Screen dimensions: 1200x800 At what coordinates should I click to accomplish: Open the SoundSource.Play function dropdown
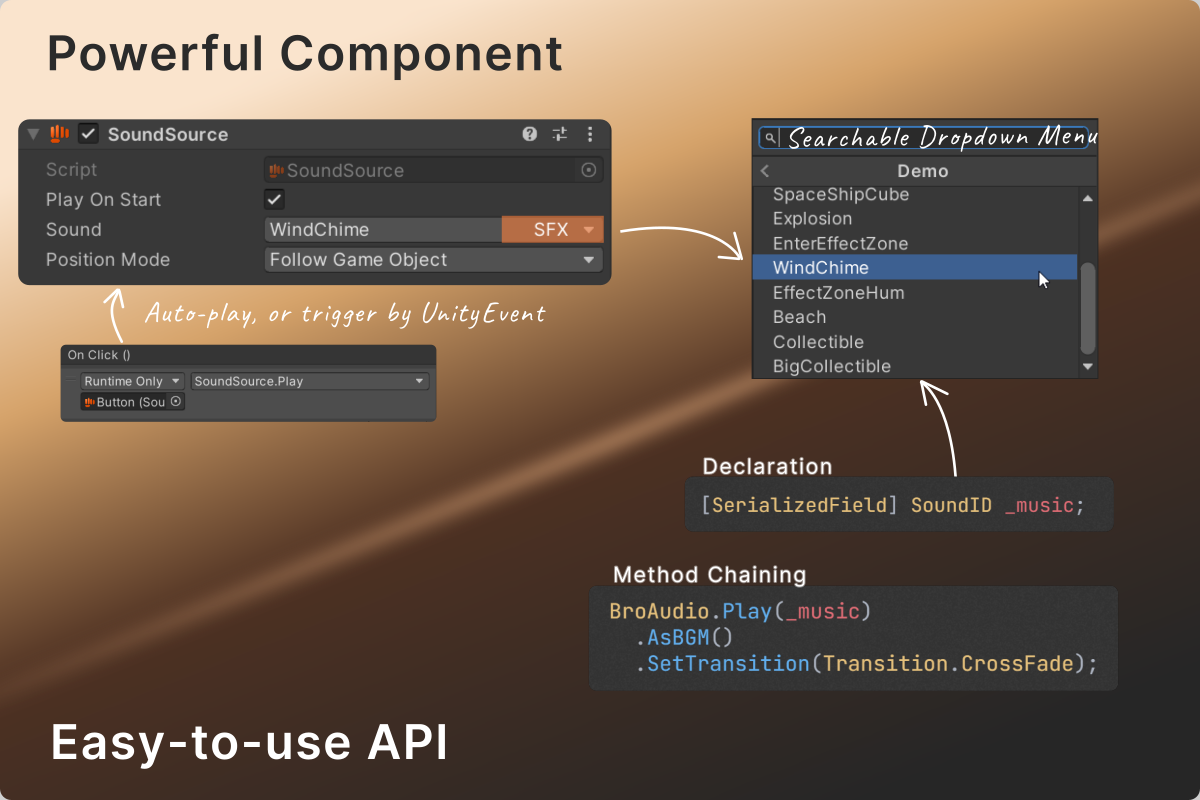[x=310, y=381]
